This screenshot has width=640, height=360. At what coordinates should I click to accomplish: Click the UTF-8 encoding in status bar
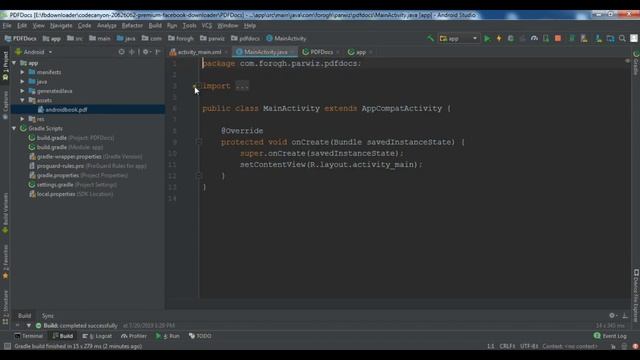(x=529, y=346)
